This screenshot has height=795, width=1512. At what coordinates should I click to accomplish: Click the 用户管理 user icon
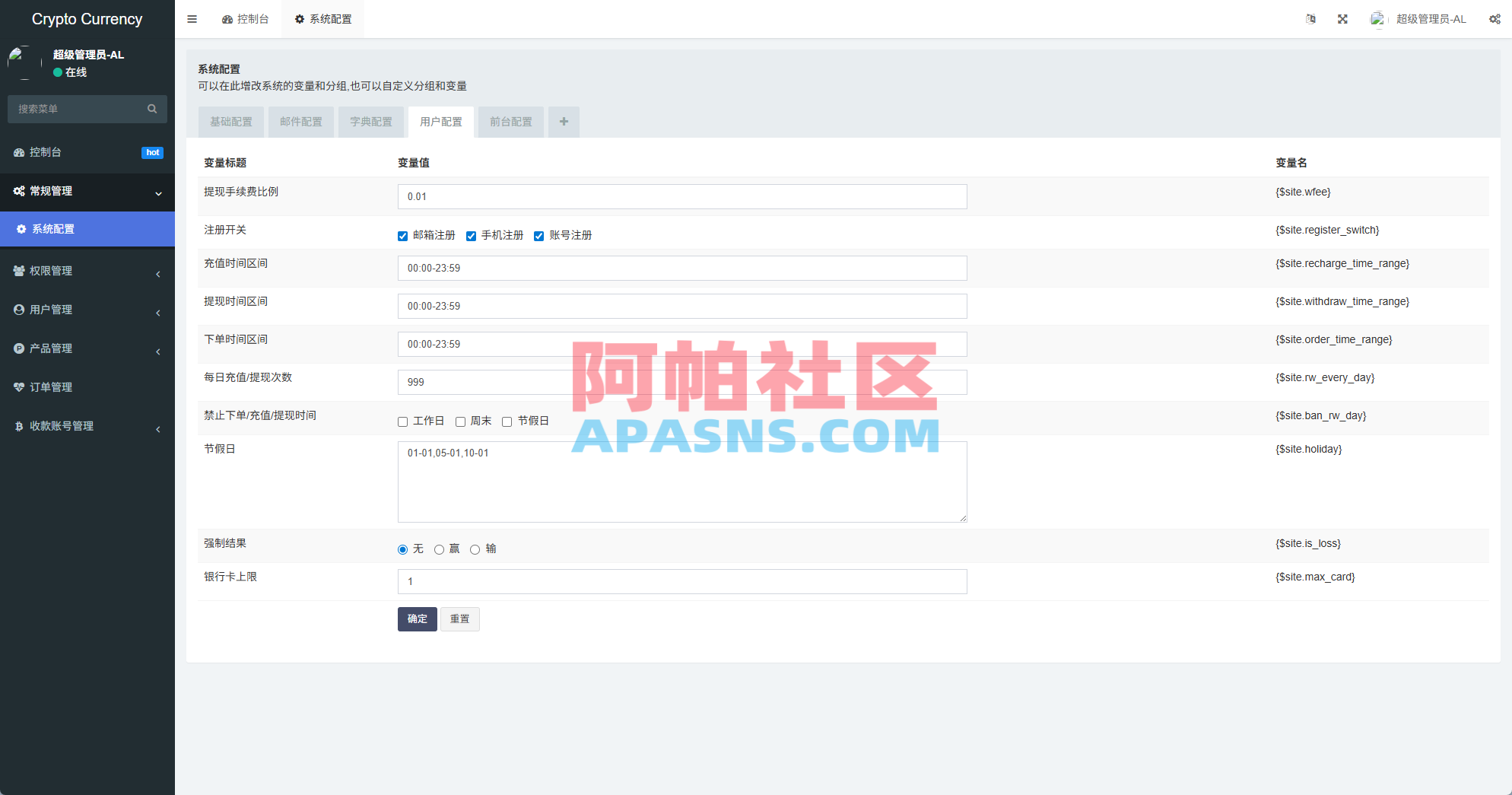pyautogui.click(x=19, y=310)
